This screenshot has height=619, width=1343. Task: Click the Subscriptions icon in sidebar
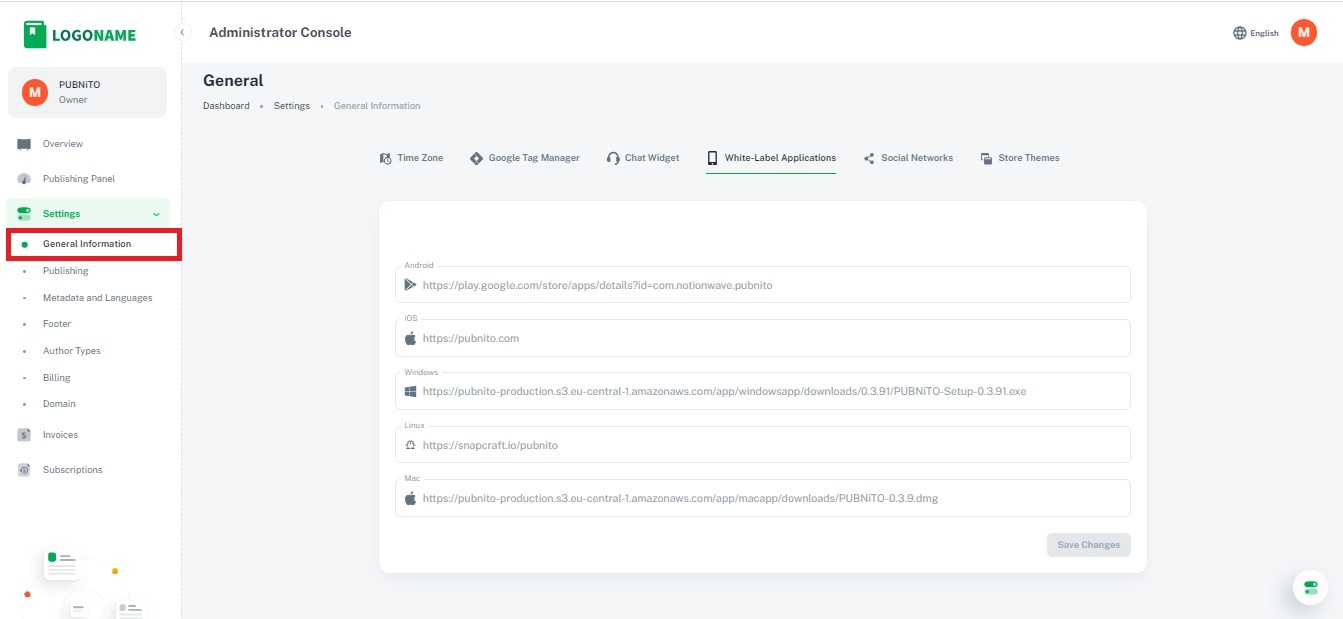(x=24, y=470)
